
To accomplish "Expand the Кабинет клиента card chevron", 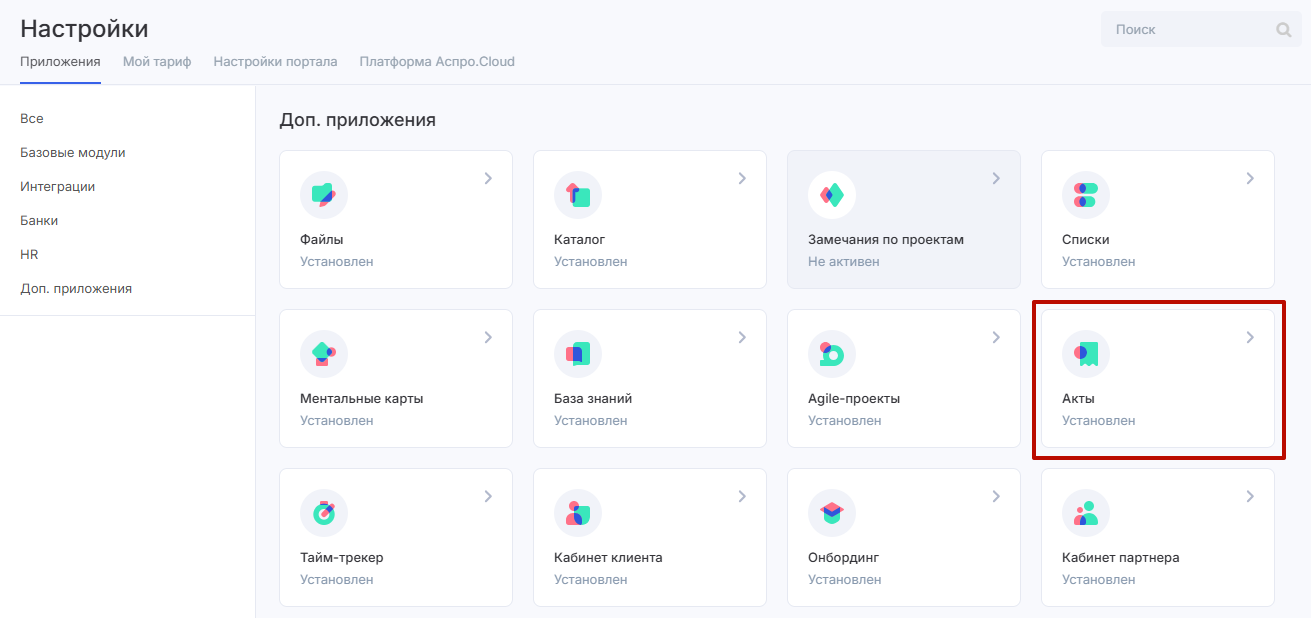I will (742, 497).
